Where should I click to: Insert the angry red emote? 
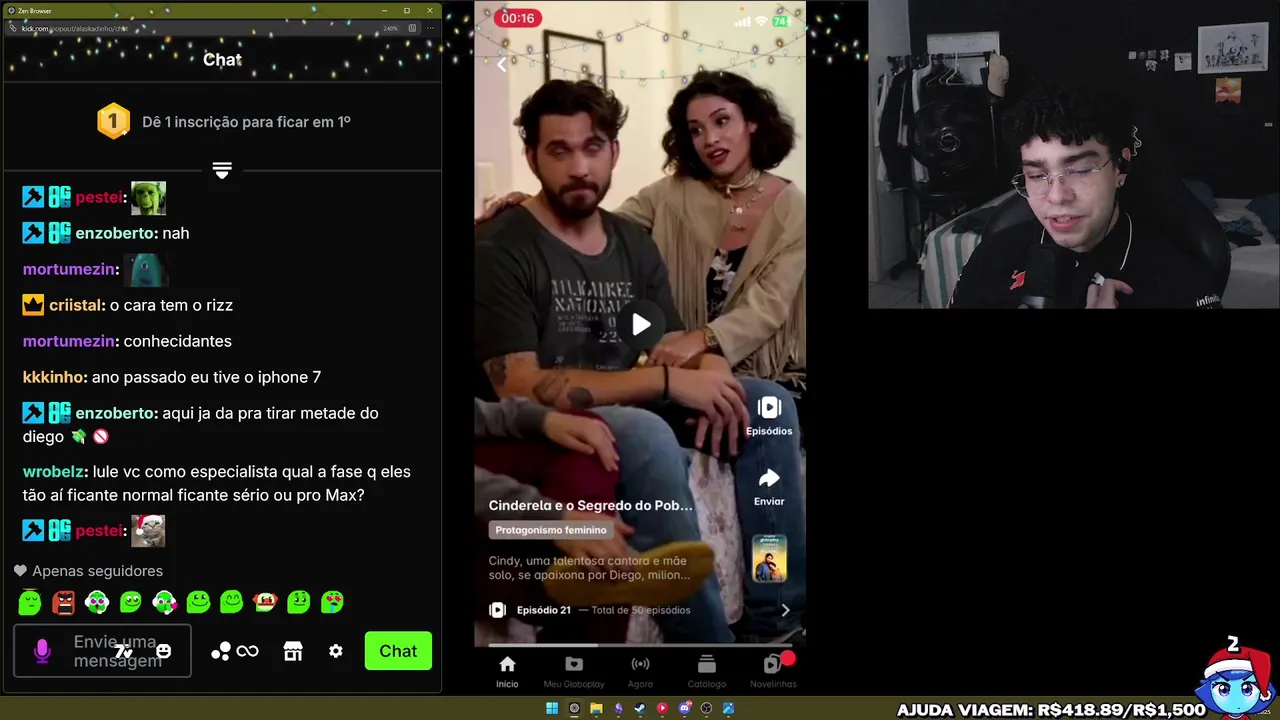[x=63, y=602]
